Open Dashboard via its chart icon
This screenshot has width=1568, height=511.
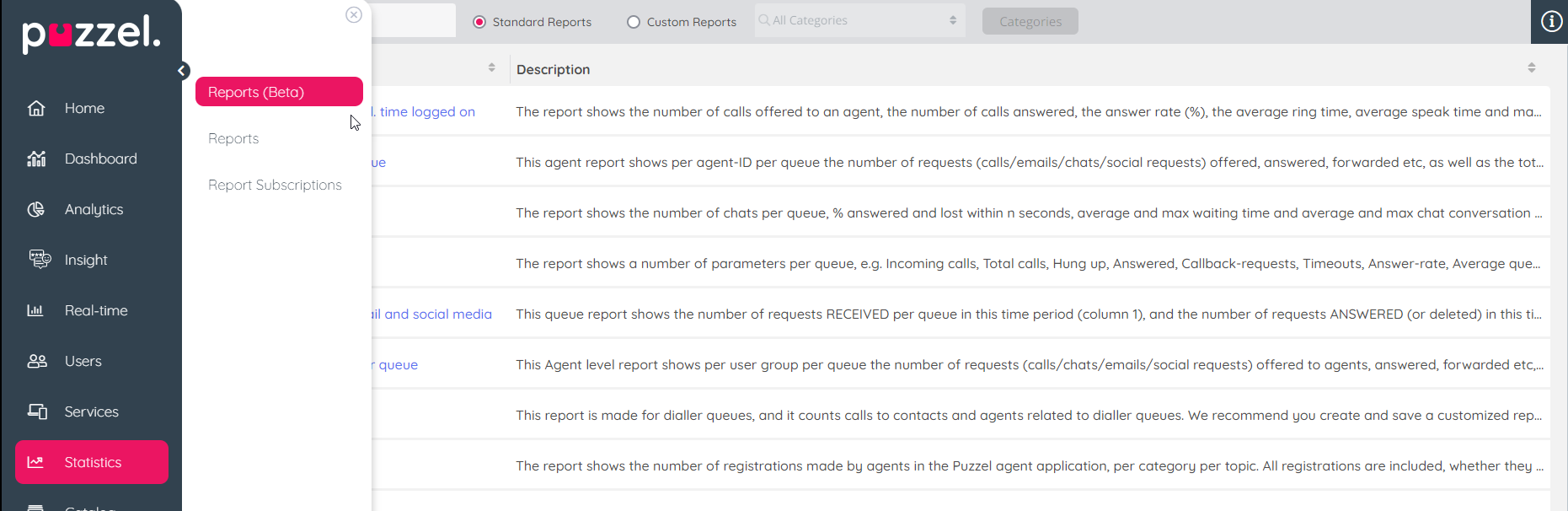coord(36,159)
